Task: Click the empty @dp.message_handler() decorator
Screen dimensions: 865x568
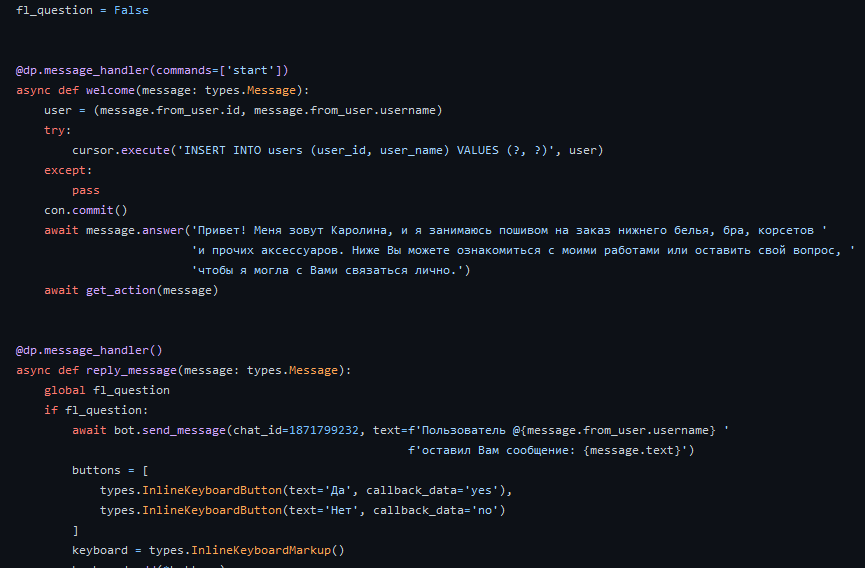Action: 89,351
